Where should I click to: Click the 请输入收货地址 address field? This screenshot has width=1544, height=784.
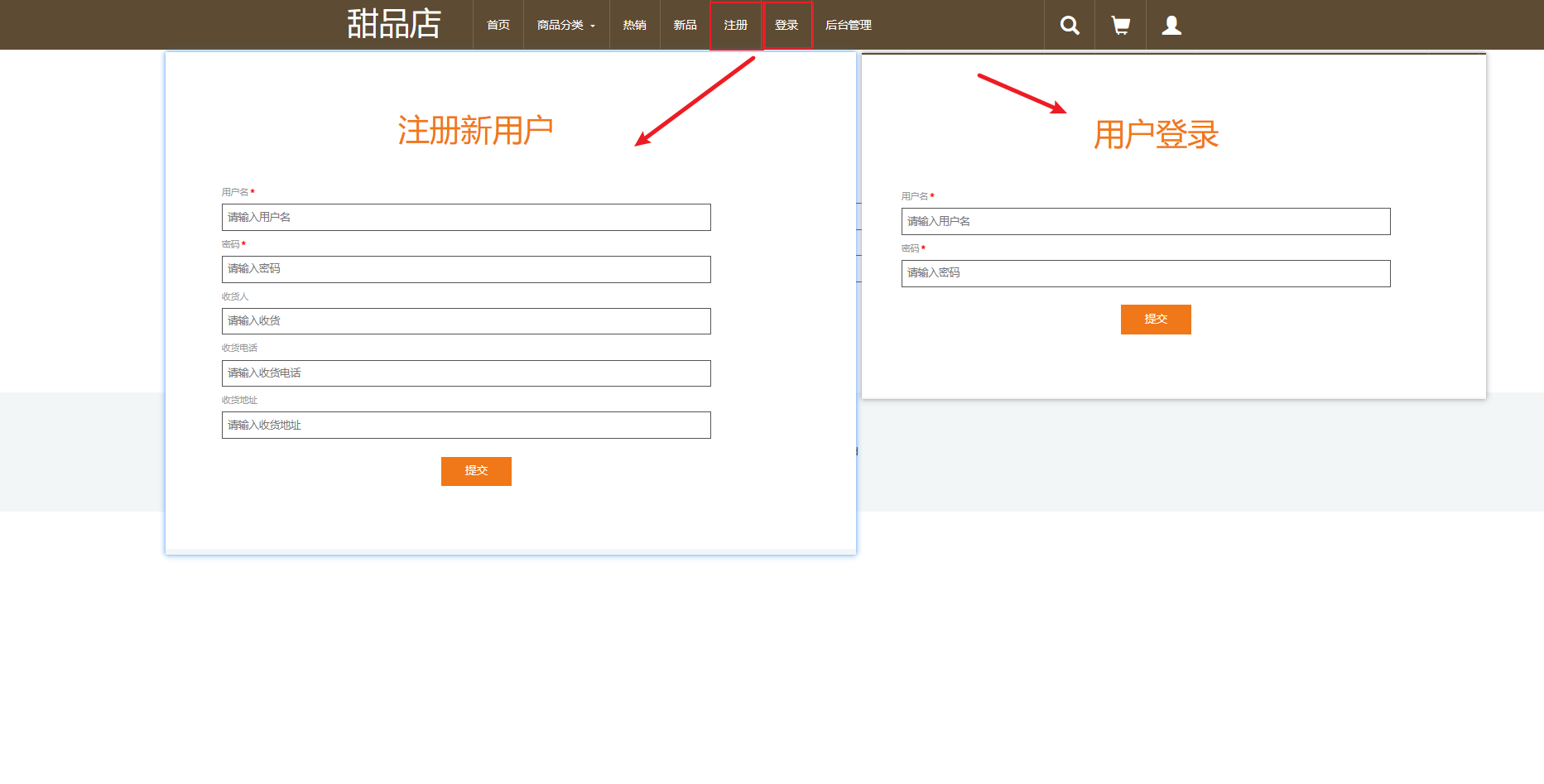point(465,425)
